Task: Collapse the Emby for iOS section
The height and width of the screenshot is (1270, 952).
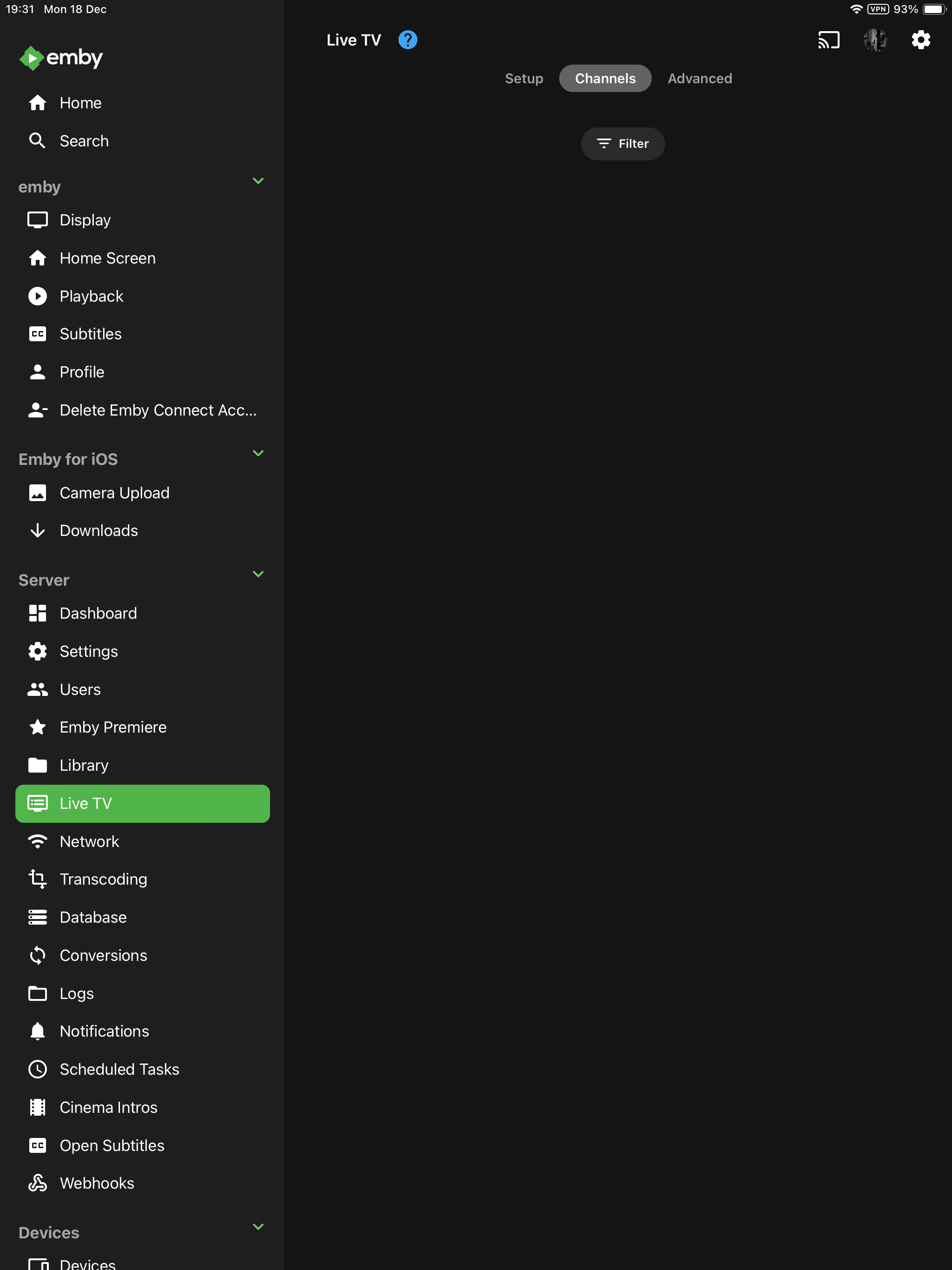Action: (258, 453)
